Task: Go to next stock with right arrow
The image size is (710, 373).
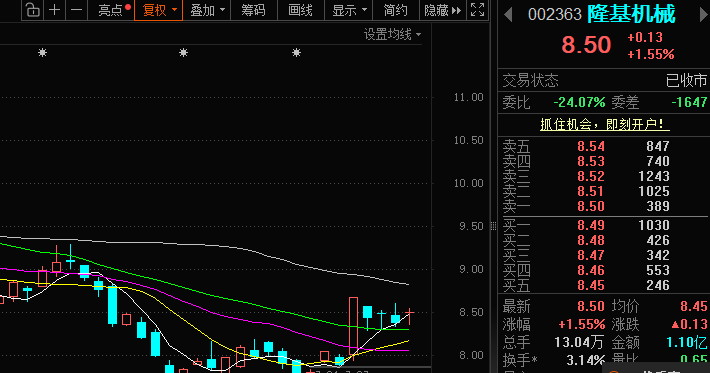Action: [x=703, y=15]
